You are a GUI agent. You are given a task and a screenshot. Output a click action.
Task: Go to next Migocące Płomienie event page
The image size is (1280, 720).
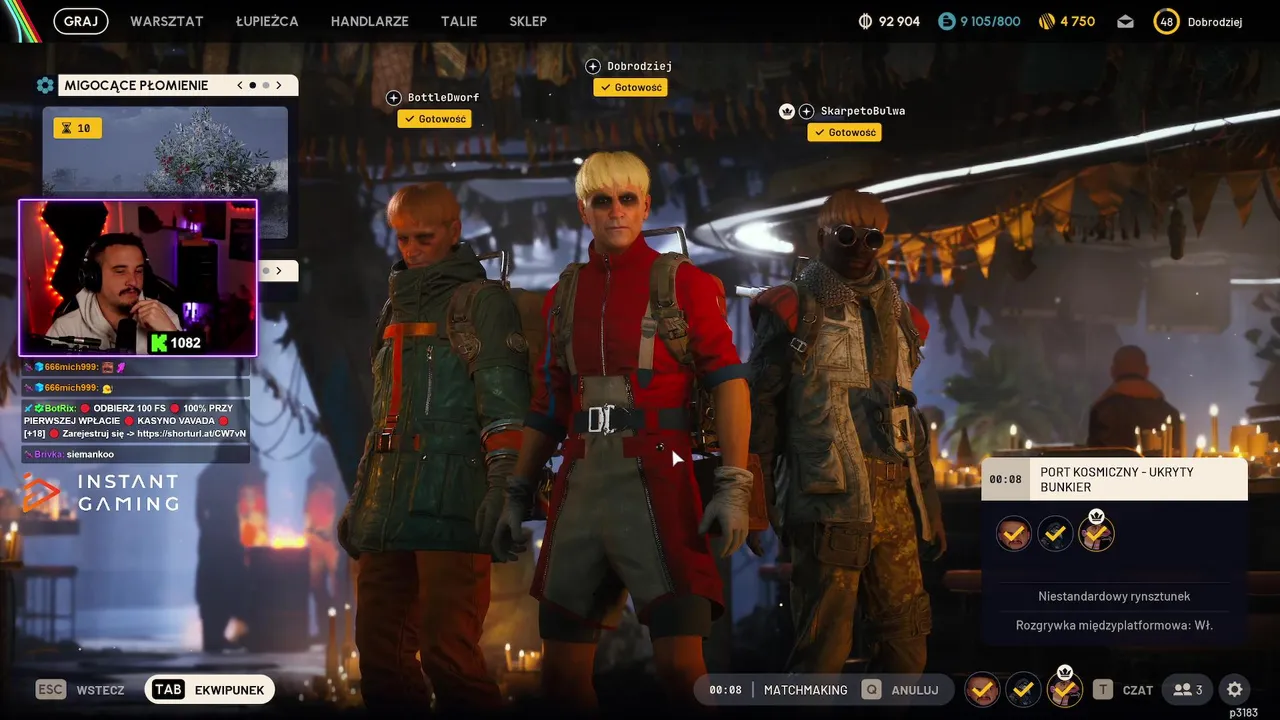(x=279, y=85)
